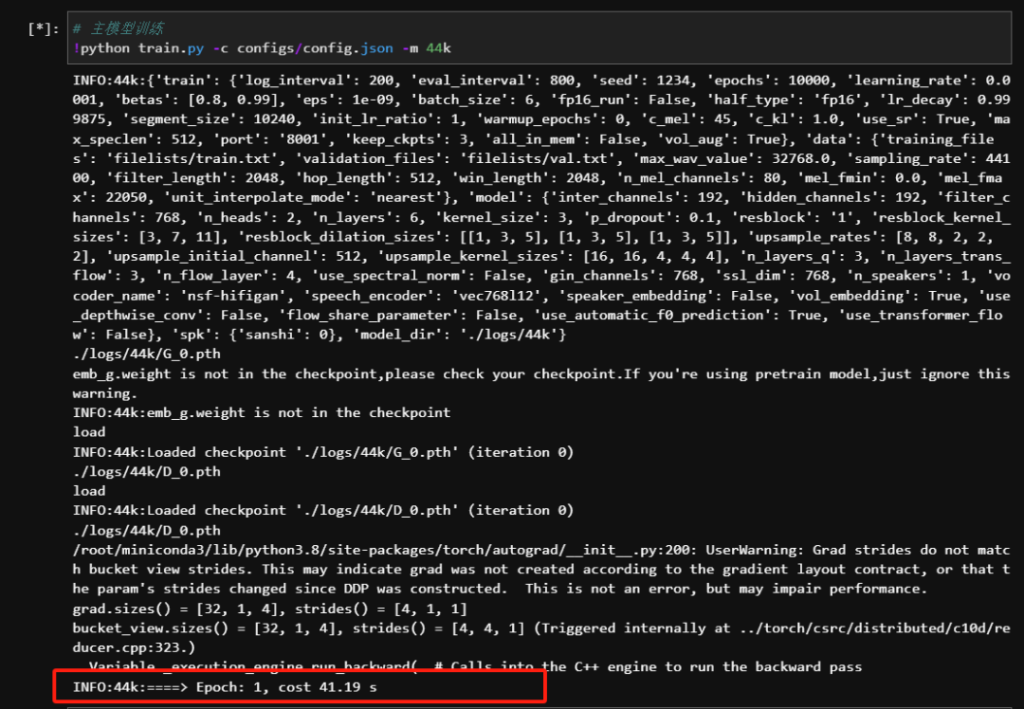Click the Chinese comment line in the cell
1024x709 pixels.
tap(118, 28)
